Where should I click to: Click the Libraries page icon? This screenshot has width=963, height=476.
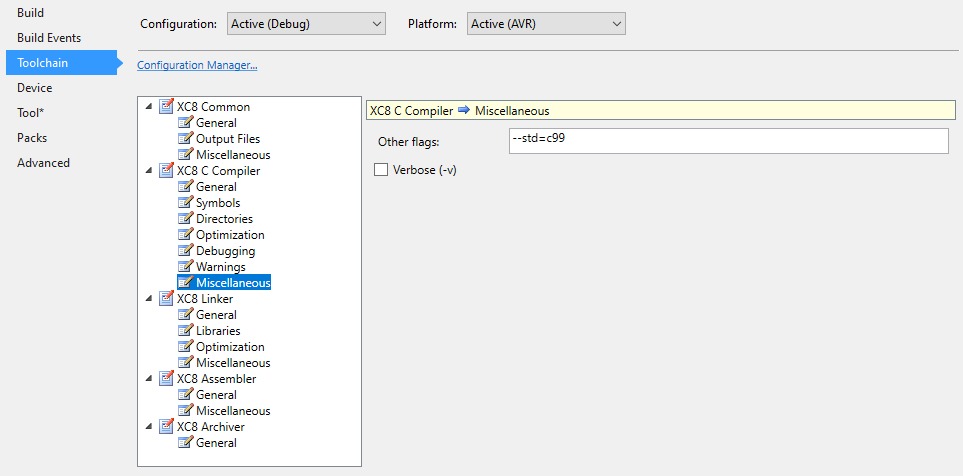pyautogui.click(x=185, y=331)
